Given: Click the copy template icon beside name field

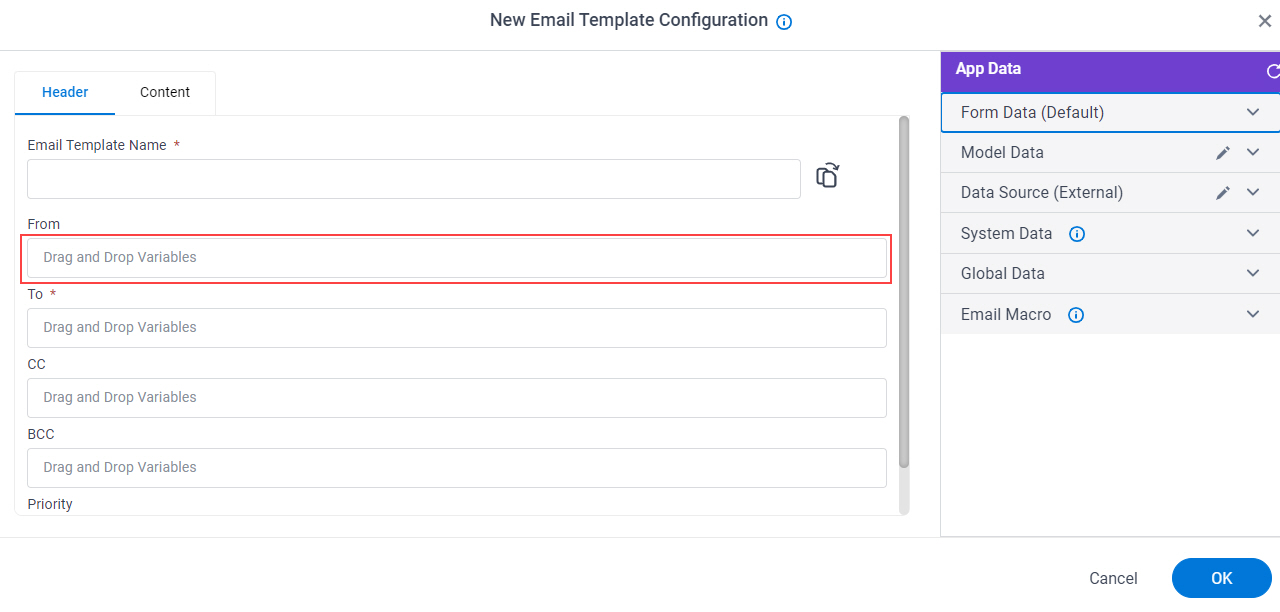Looking at the screenshot, I should coord(827,176).
